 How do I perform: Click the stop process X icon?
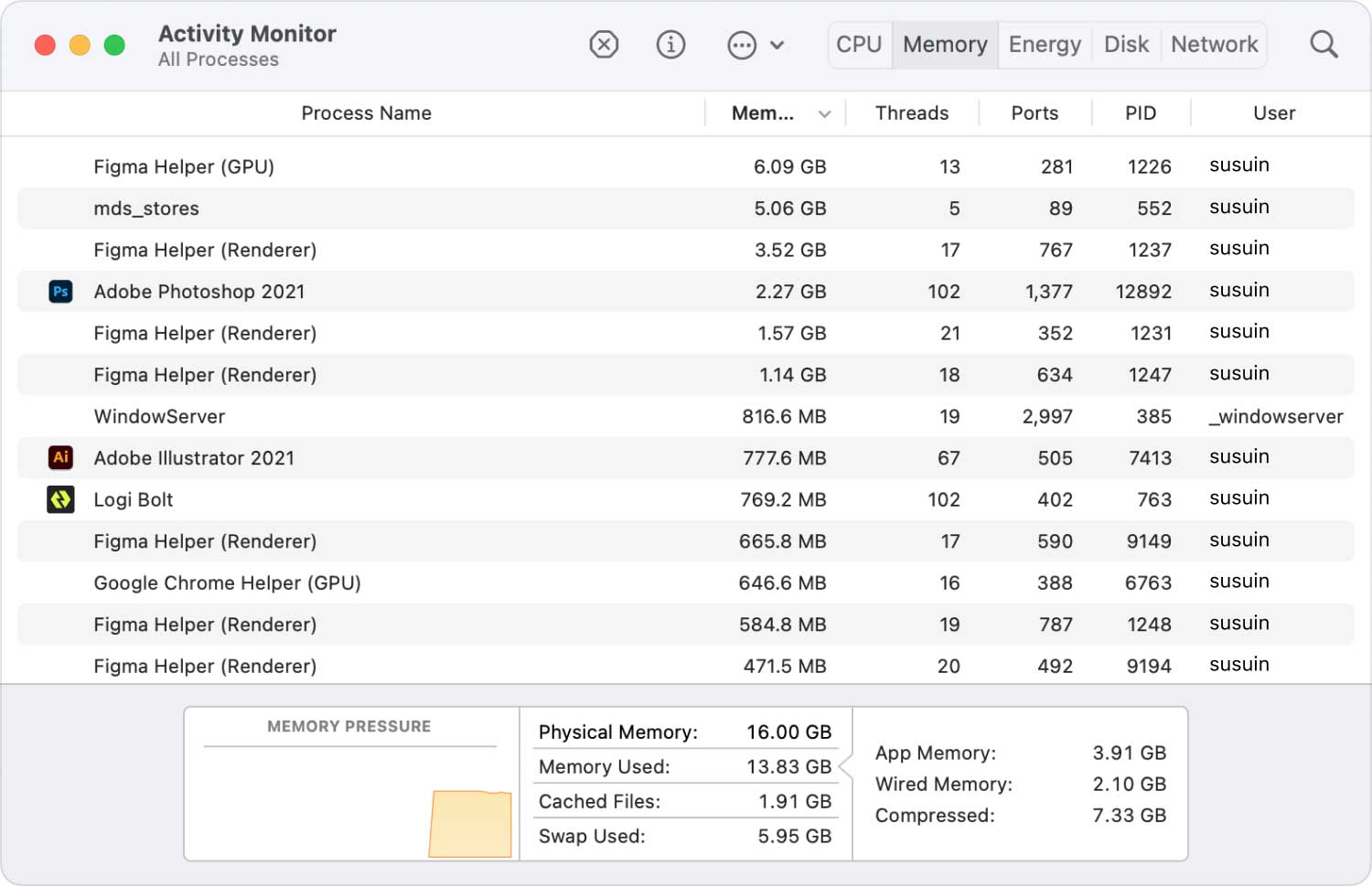point(604,44)
